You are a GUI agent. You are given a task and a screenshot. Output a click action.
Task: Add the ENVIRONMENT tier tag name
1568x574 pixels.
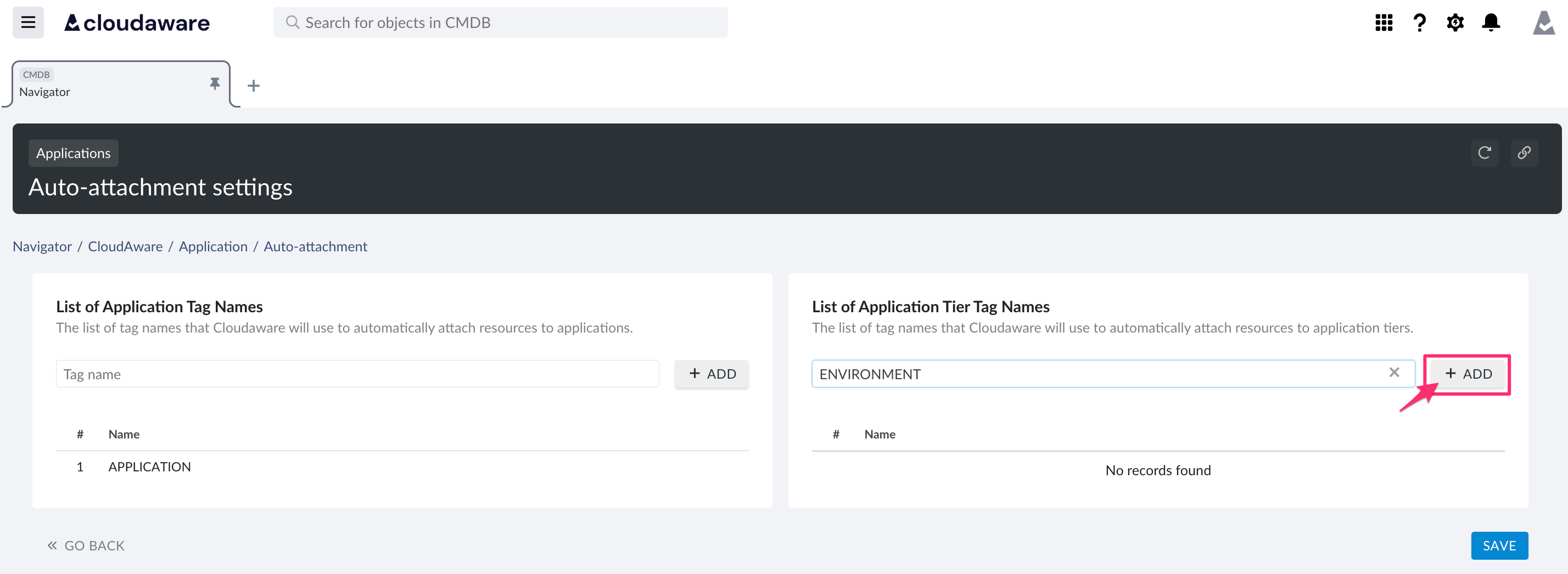1468,374
